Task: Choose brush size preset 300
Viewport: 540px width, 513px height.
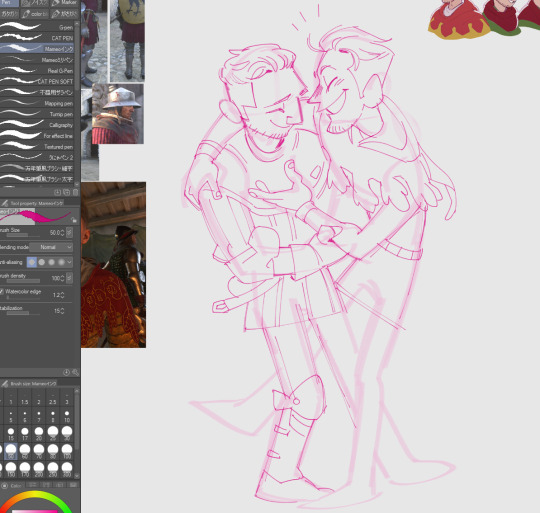Action: pos(67,470)
